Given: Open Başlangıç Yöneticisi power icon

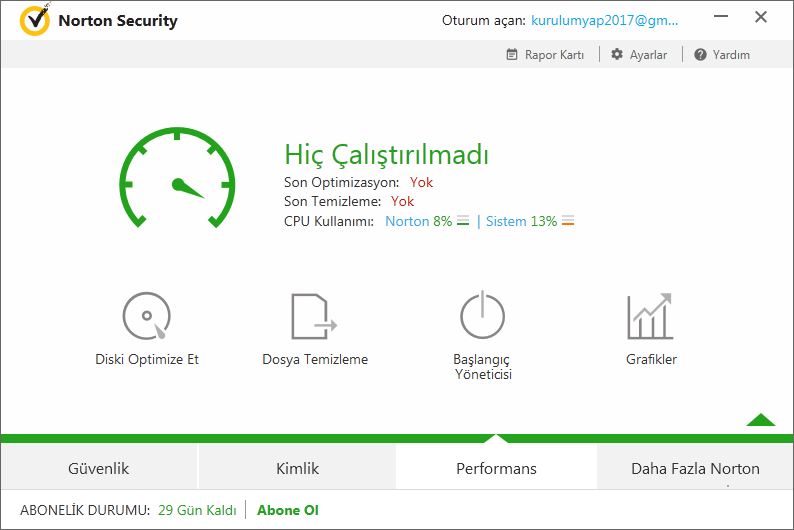Looking at the screenshot, I should point(482,315).
